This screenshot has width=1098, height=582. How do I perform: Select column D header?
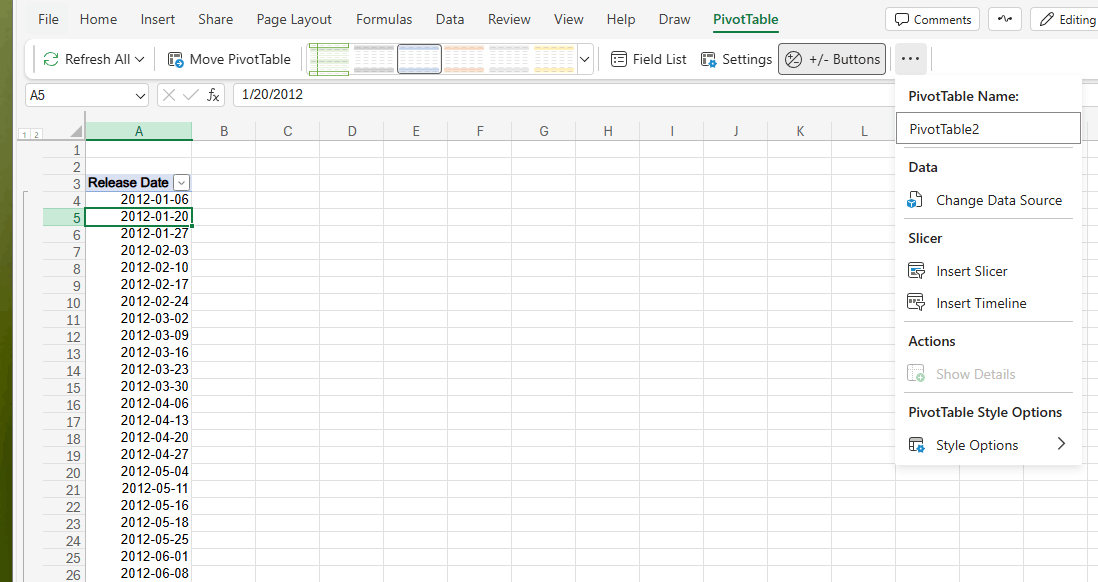click(352, 131)
